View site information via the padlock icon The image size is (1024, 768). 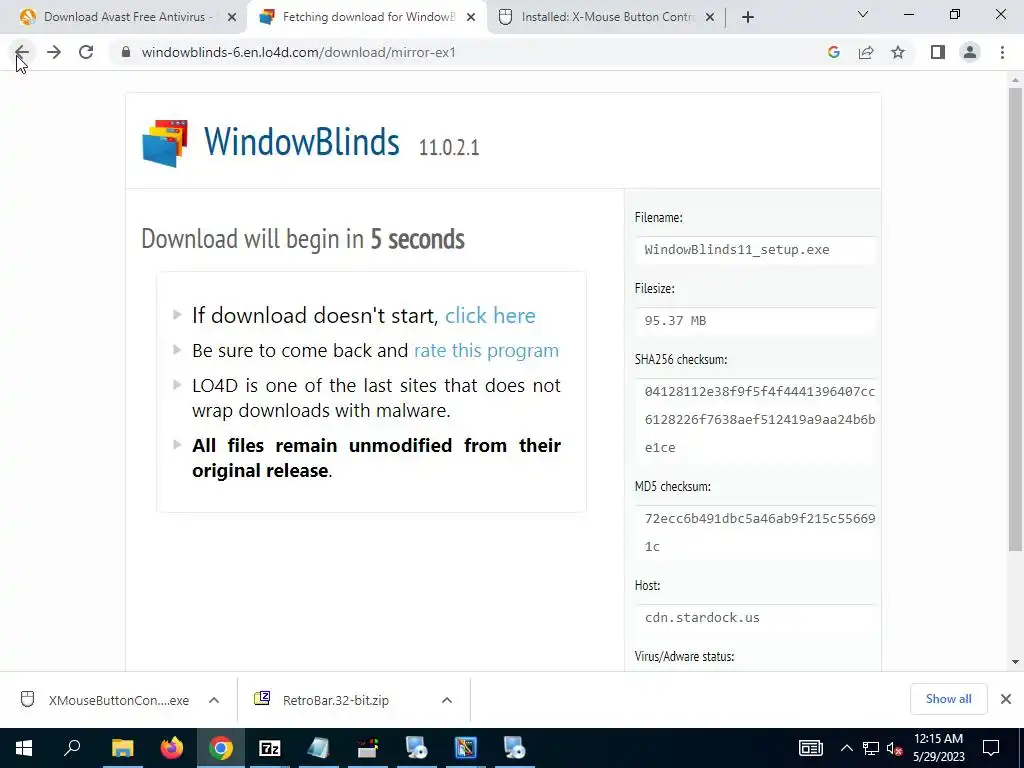(126, 52)
